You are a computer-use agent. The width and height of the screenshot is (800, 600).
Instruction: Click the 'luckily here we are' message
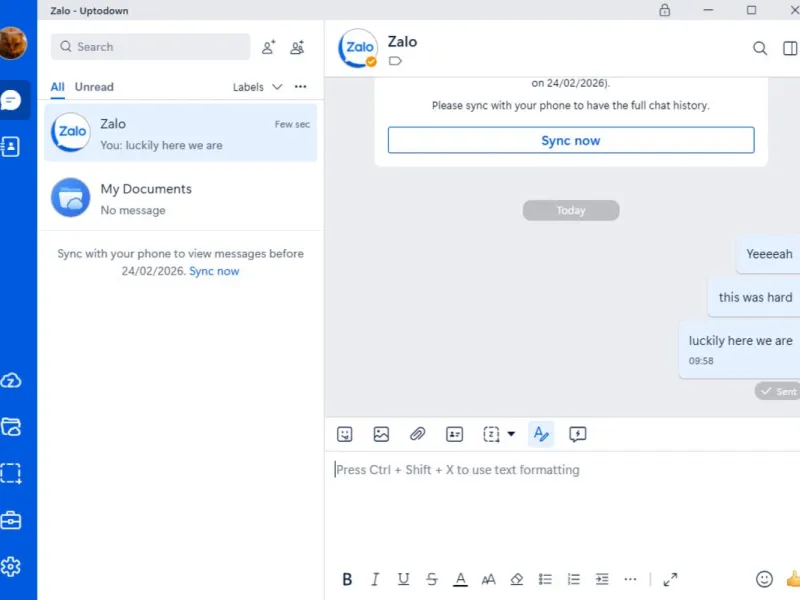click(740, 350)
